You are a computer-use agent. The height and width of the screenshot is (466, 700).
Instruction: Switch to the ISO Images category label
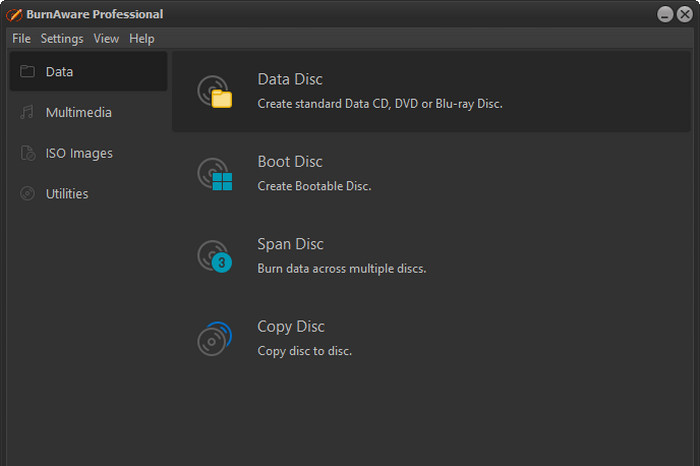[79, 154]
